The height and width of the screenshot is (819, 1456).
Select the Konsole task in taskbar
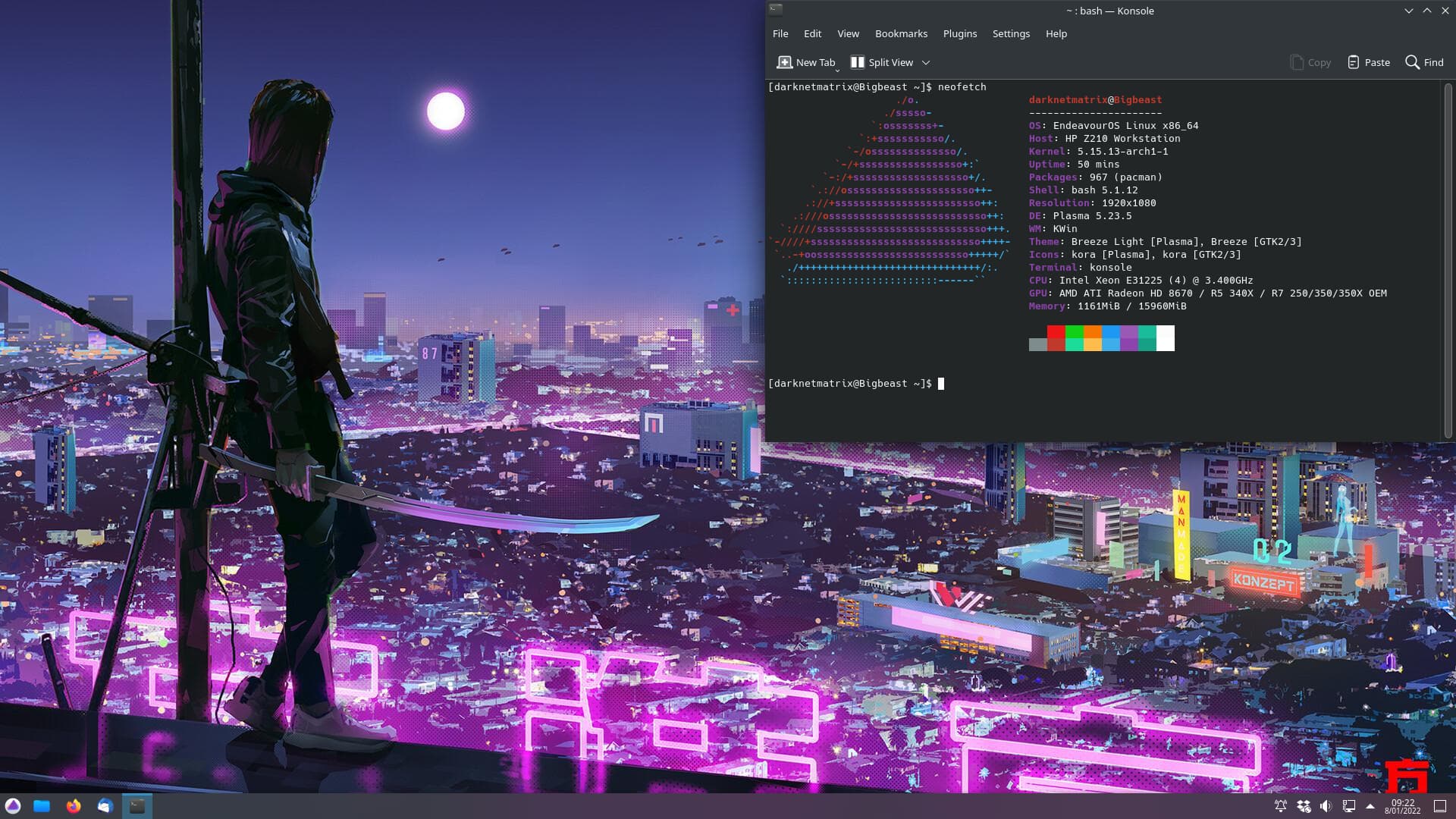point(137,806)
